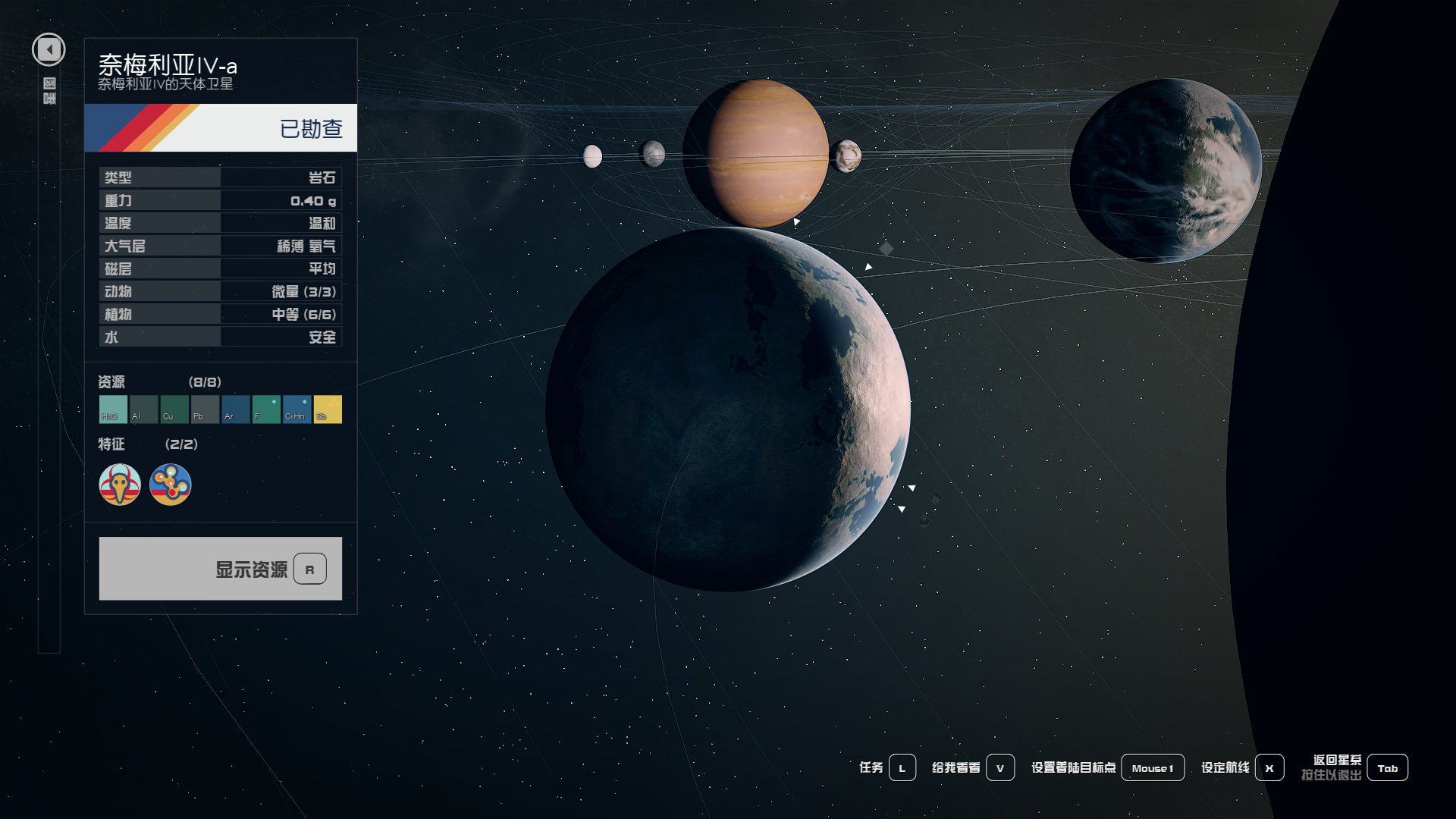Click the 动物 微量 (3/3) row
This screenshot has width=1456, height=819.
coord(221,291)
